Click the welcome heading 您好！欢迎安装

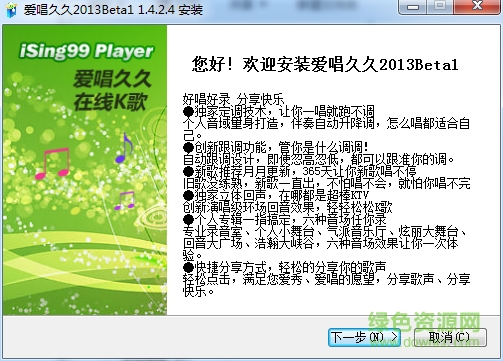[325, 64]
